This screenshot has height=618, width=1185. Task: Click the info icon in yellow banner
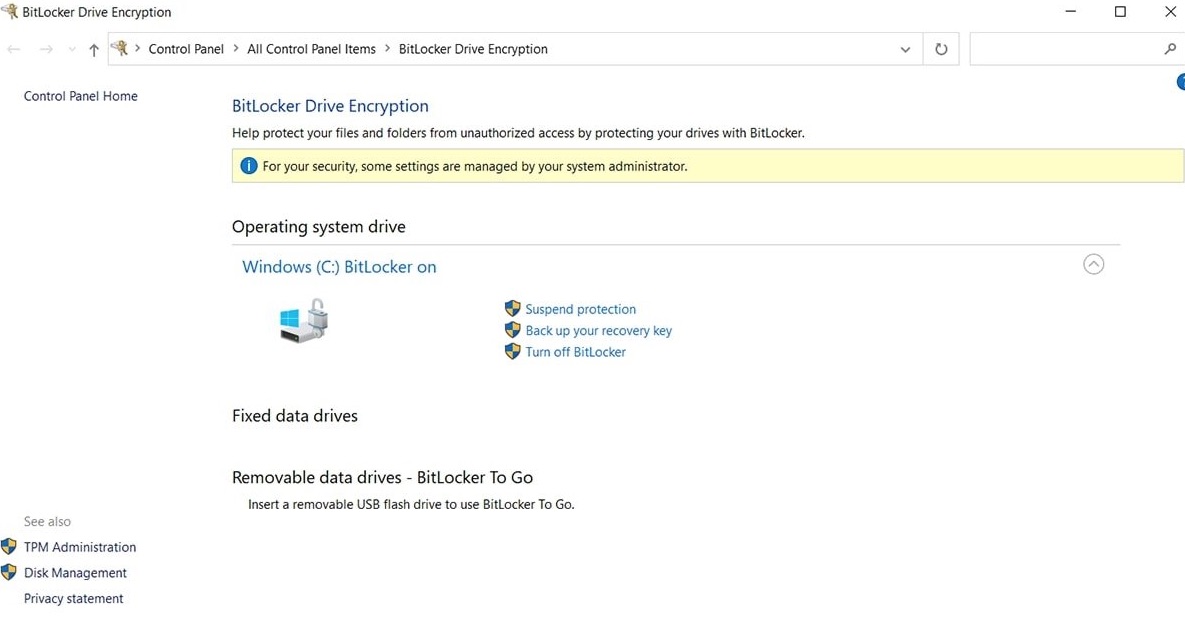(249, 165)
